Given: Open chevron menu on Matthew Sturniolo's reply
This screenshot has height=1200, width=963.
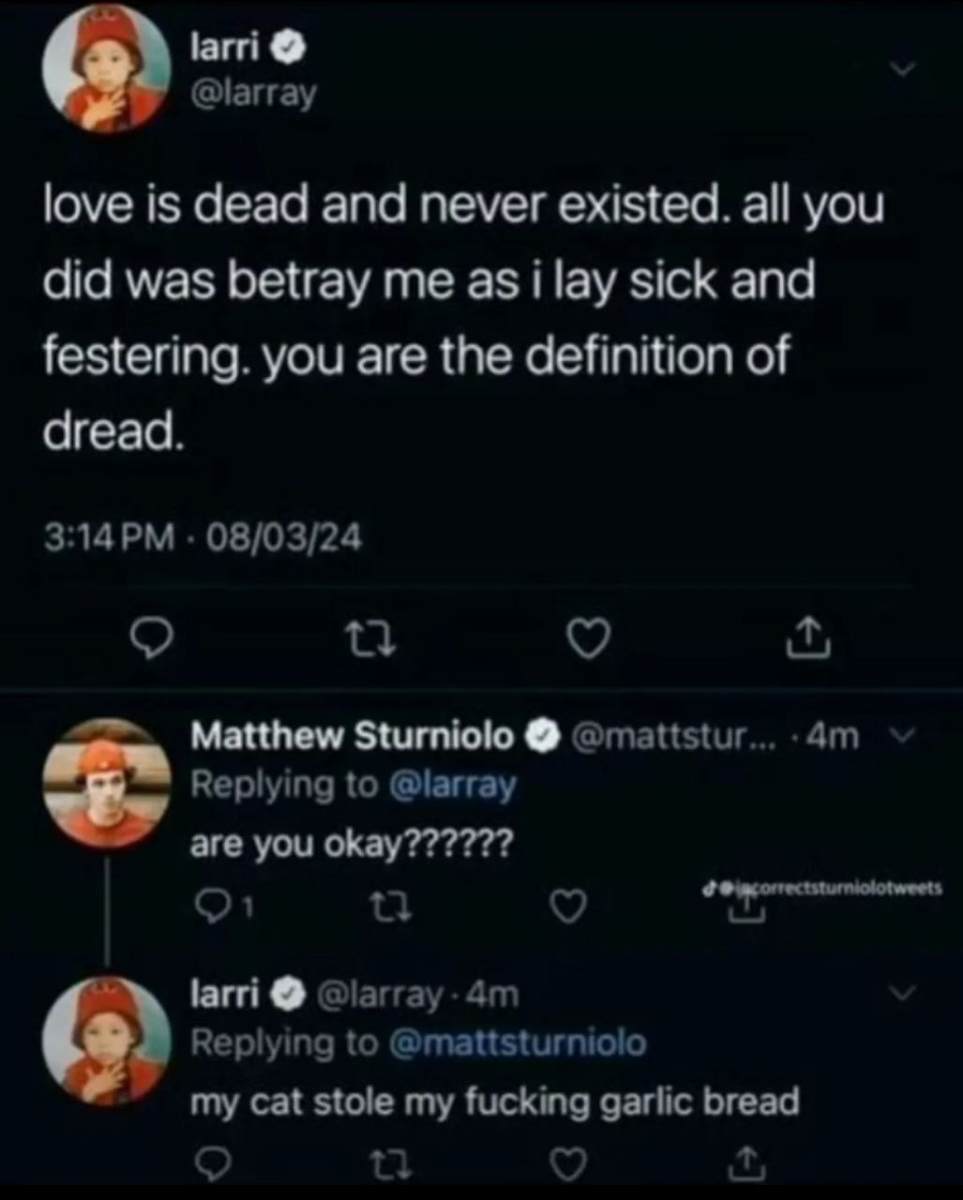Looking at the screenshot, I should [900, 737].
